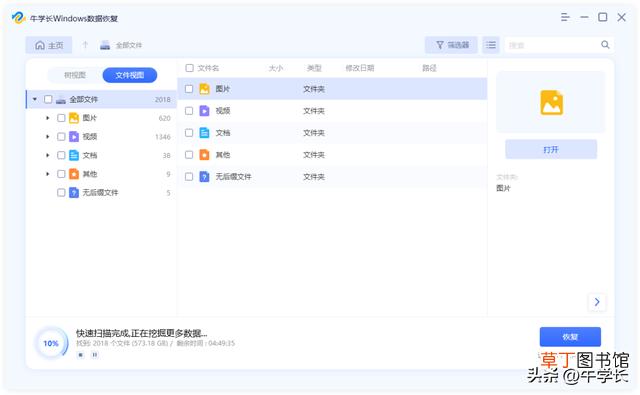Viewport: 640px width, 395px height.
Task: Check the 其他 row checkbox in file list
Action: (x=189, y=155)
